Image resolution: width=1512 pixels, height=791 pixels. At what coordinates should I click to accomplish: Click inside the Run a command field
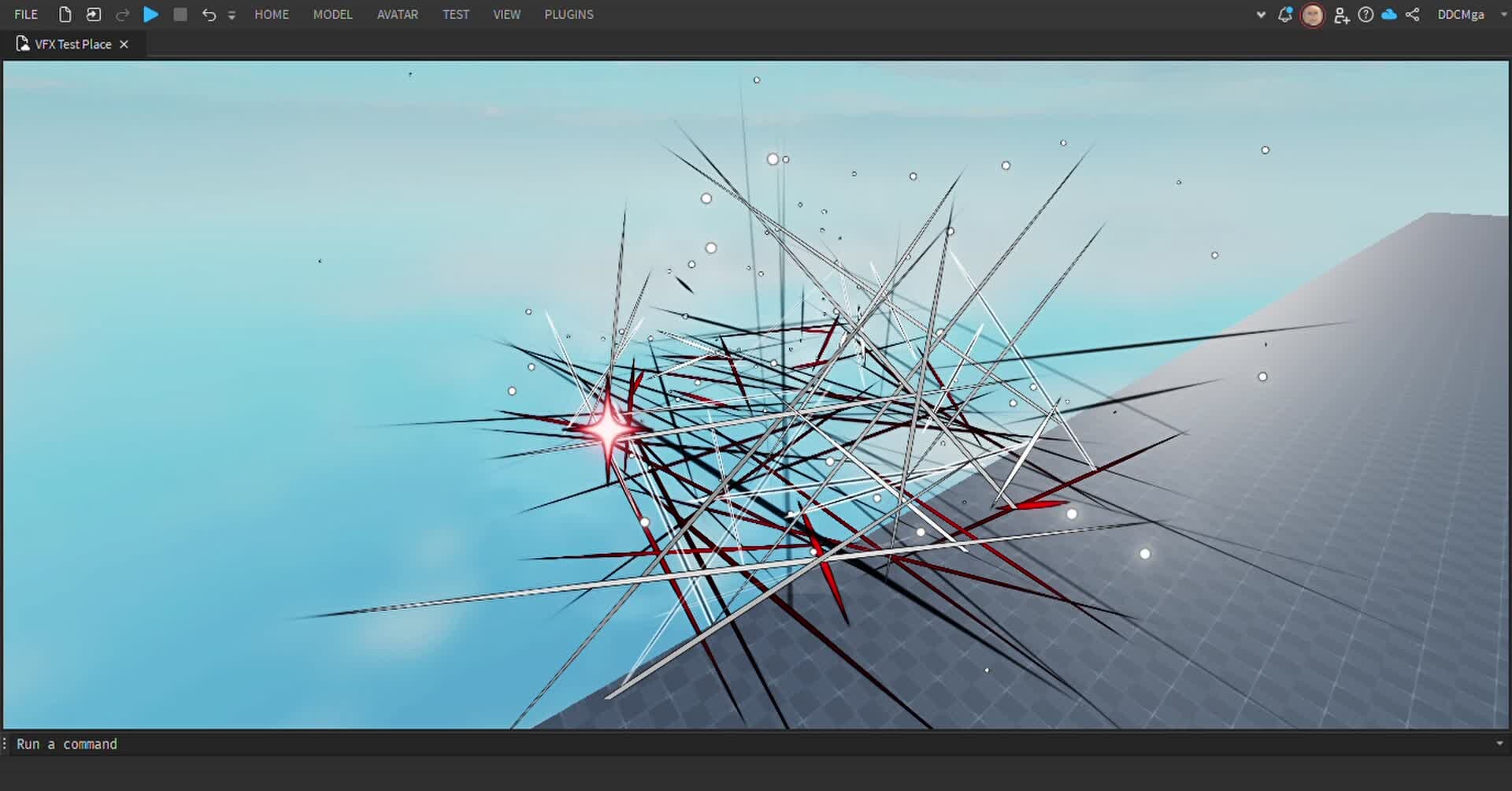coord(315,743)
